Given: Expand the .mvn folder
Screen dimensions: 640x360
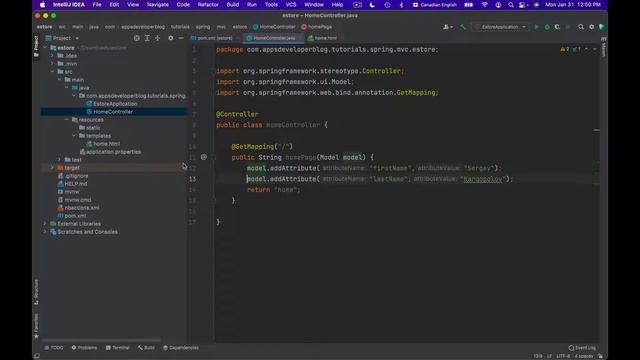Looking at the screenshot, I should (52, 64).
